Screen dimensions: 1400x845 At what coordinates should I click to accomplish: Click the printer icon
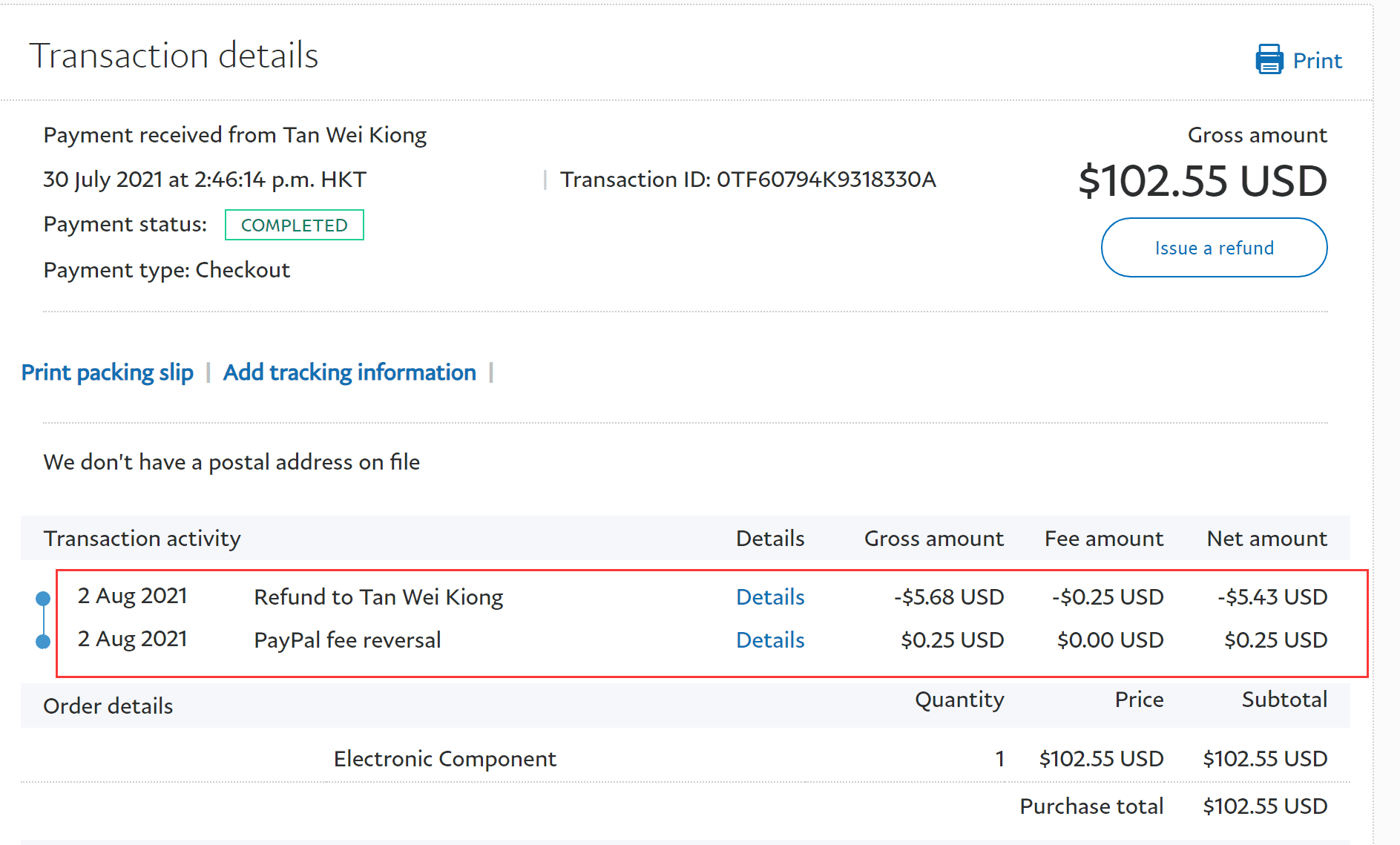coord(1269,59)
